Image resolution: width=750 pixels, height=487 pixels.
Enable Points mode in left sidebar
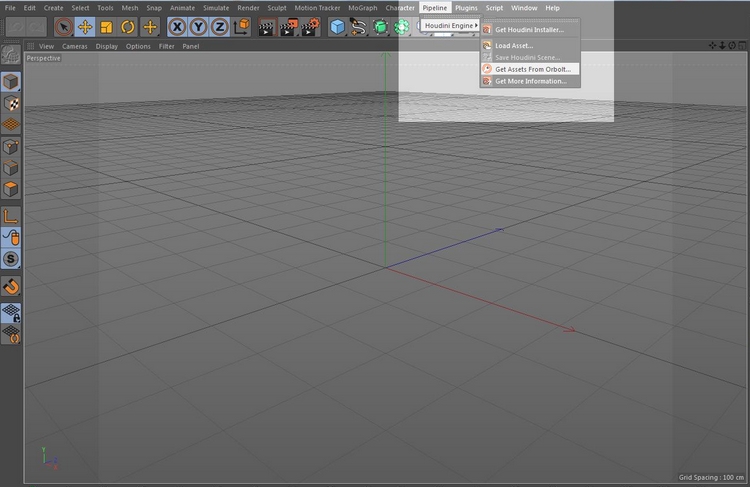click(x=11, y=146)
